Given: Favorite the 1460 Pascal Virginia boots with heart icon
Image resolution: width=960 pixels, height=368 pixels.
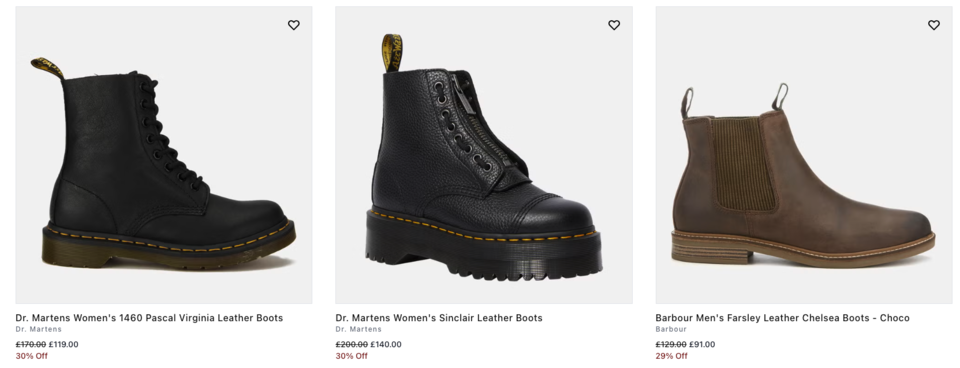Looking at the screenshot, I should tap(294, 25).
